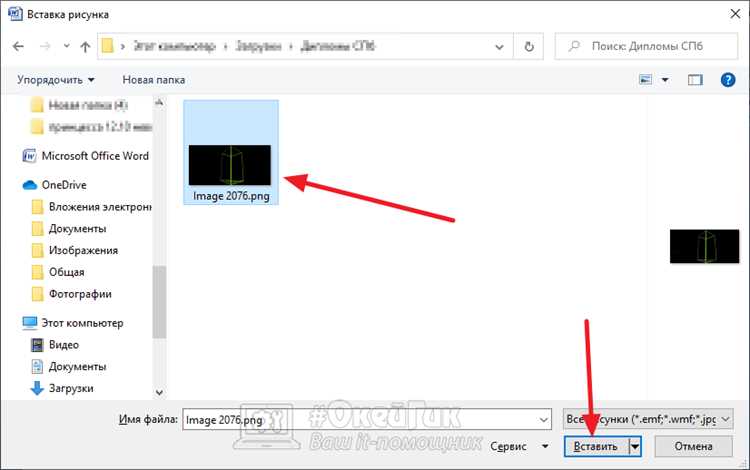The image size is (750, 470).
Task: Click the OneDrive cloud icon
Action: [30, 185]
